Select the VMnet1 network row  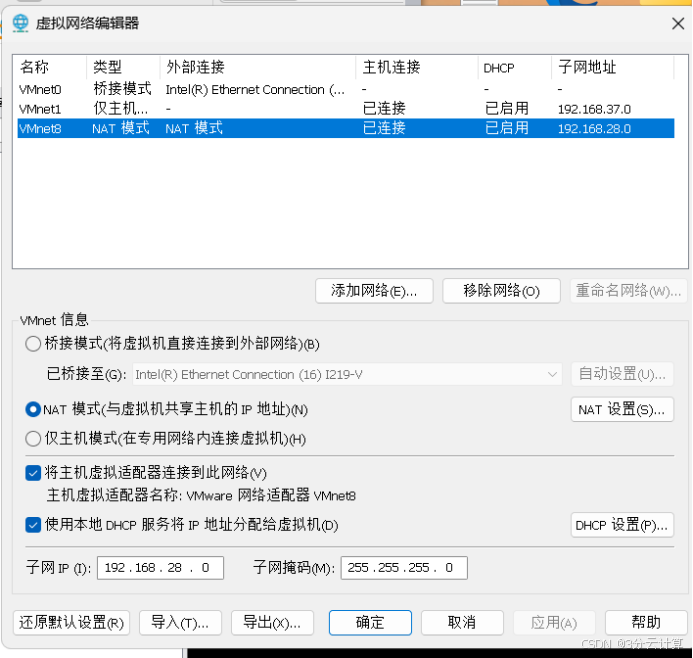coord(346,109)
